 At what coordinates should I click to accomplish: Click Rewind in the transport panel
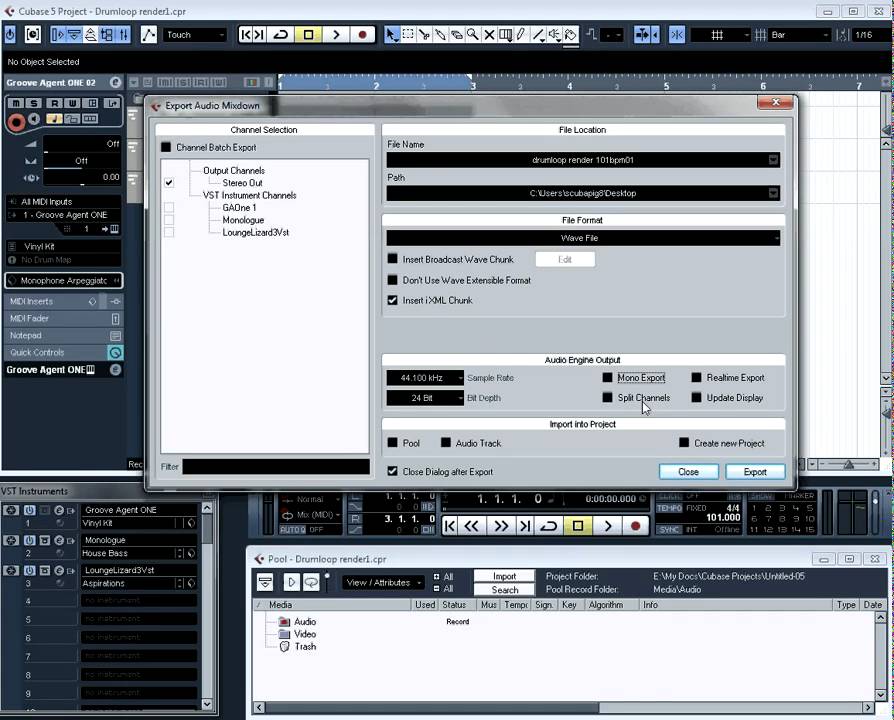tap(472, 526)
